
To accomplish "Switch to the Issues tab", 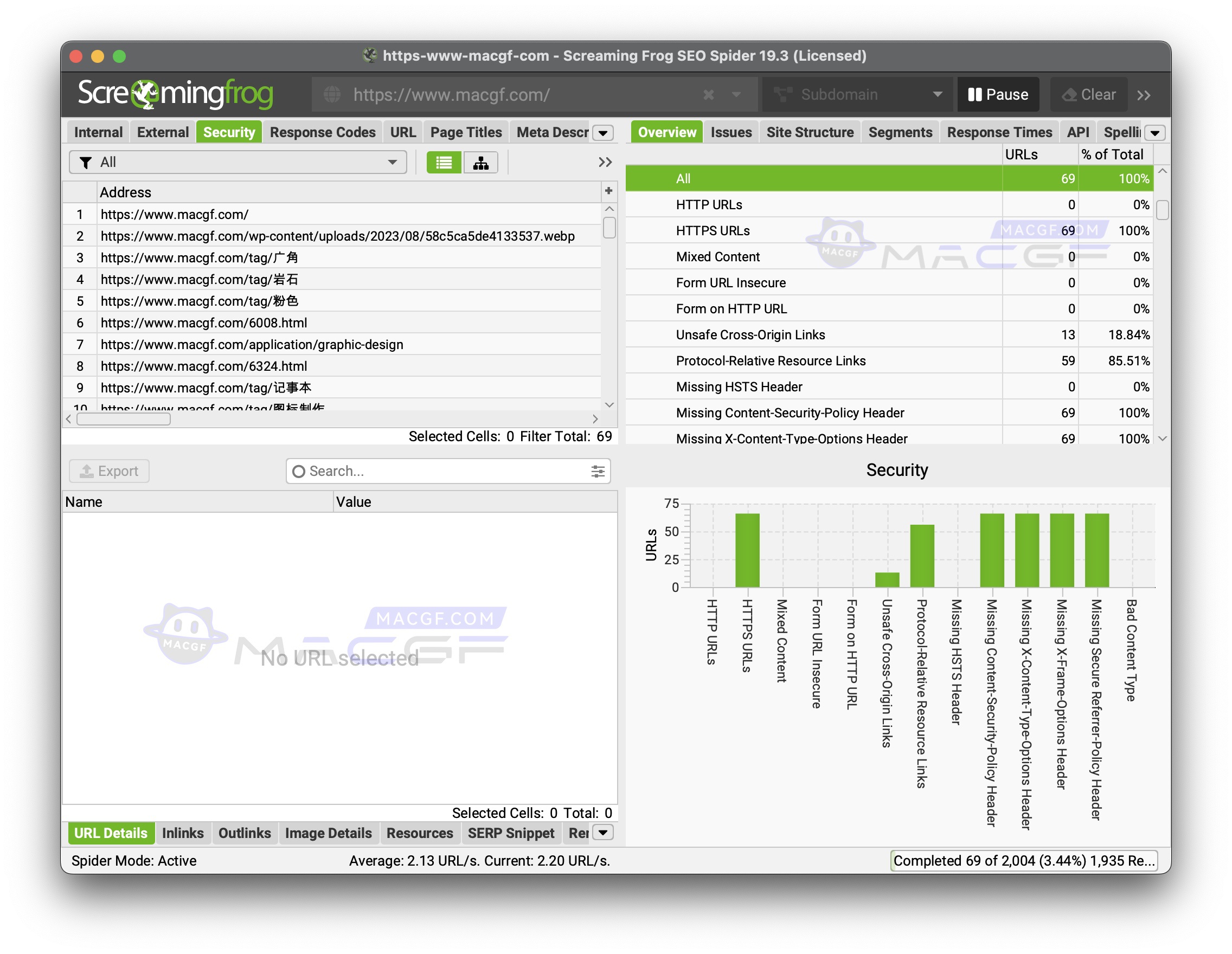I will [x=730, y=132].
